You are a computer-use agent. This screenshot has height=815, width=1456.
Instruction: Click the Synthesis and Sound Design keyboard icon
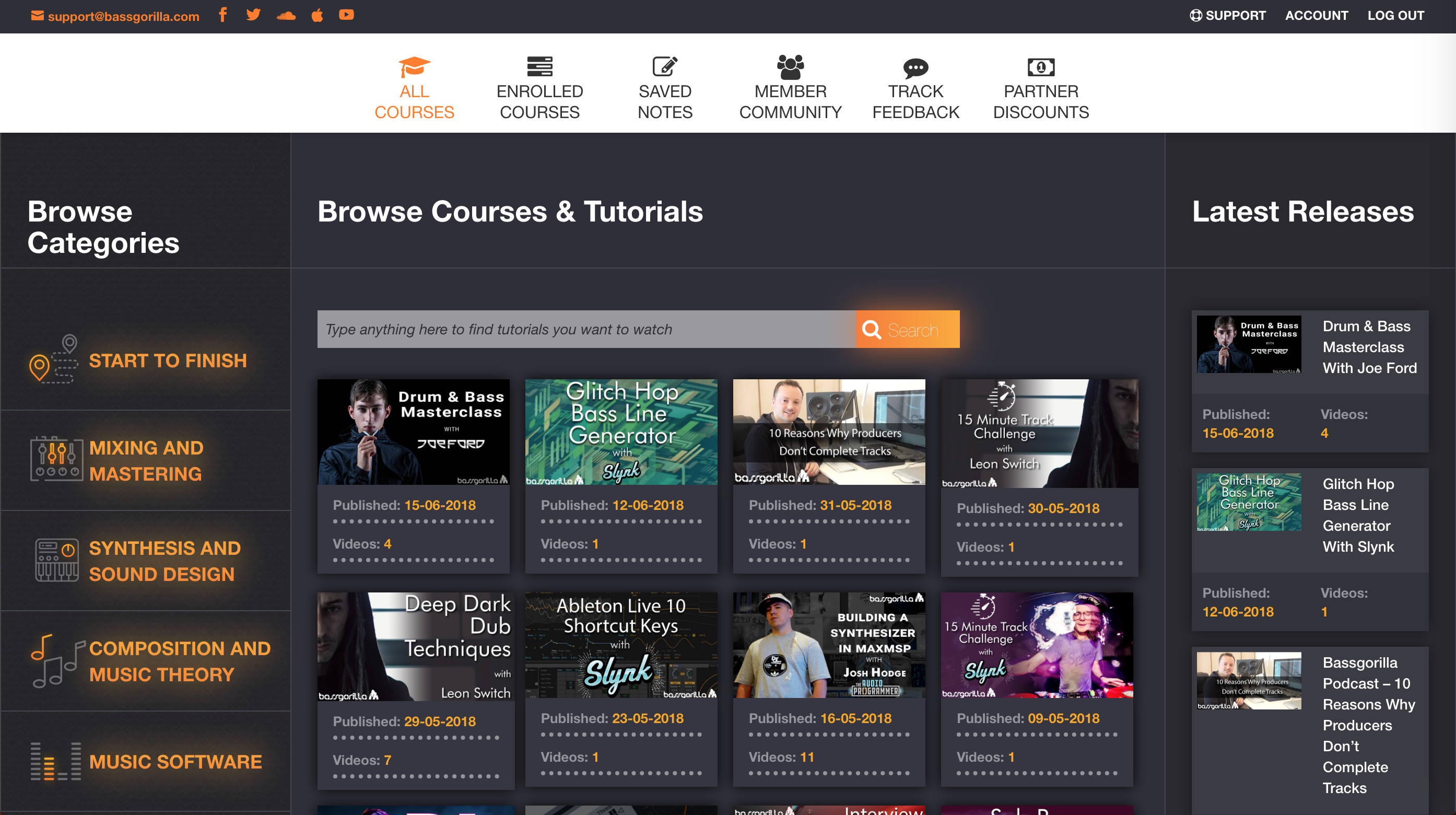point(56,560)
